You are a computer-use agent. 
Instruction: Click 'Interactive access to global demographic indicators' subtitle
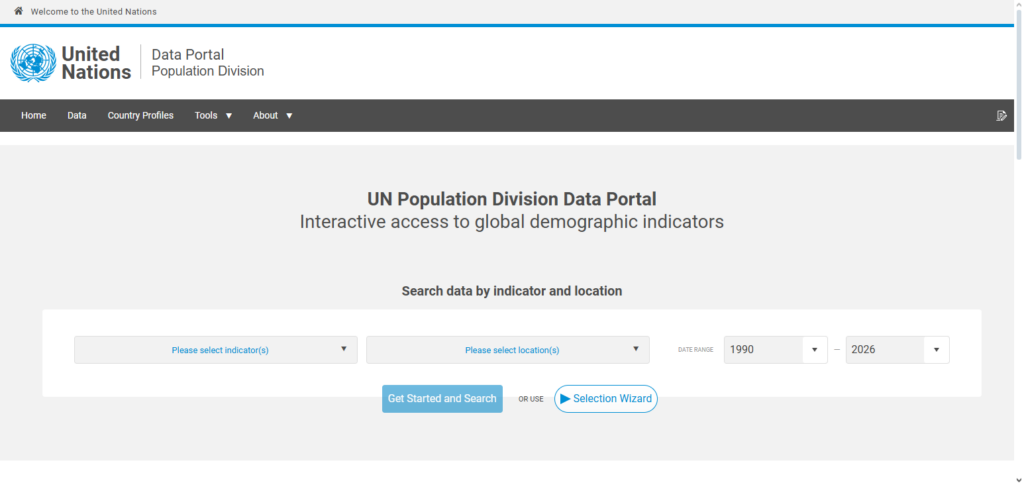point(512,223)
